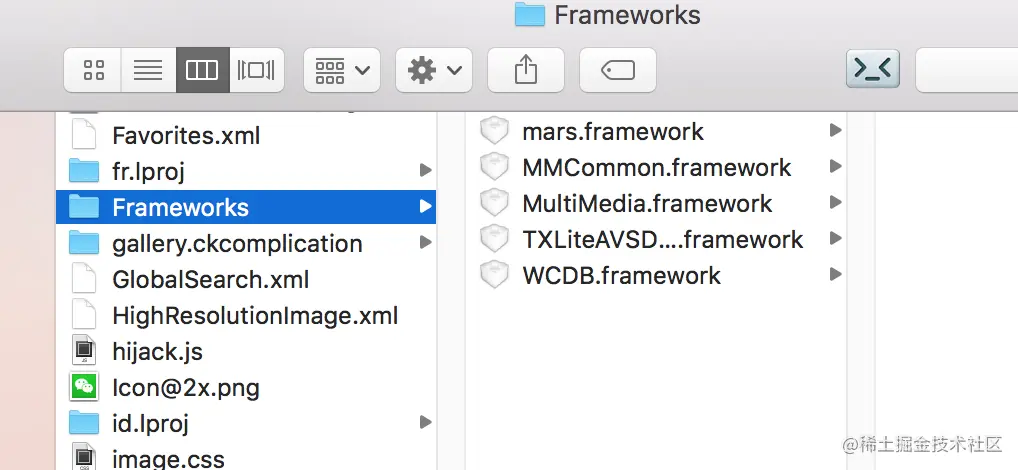Click the MultiMedia.framework bundle icon
1018x470 pixels.
pos(494,203)
